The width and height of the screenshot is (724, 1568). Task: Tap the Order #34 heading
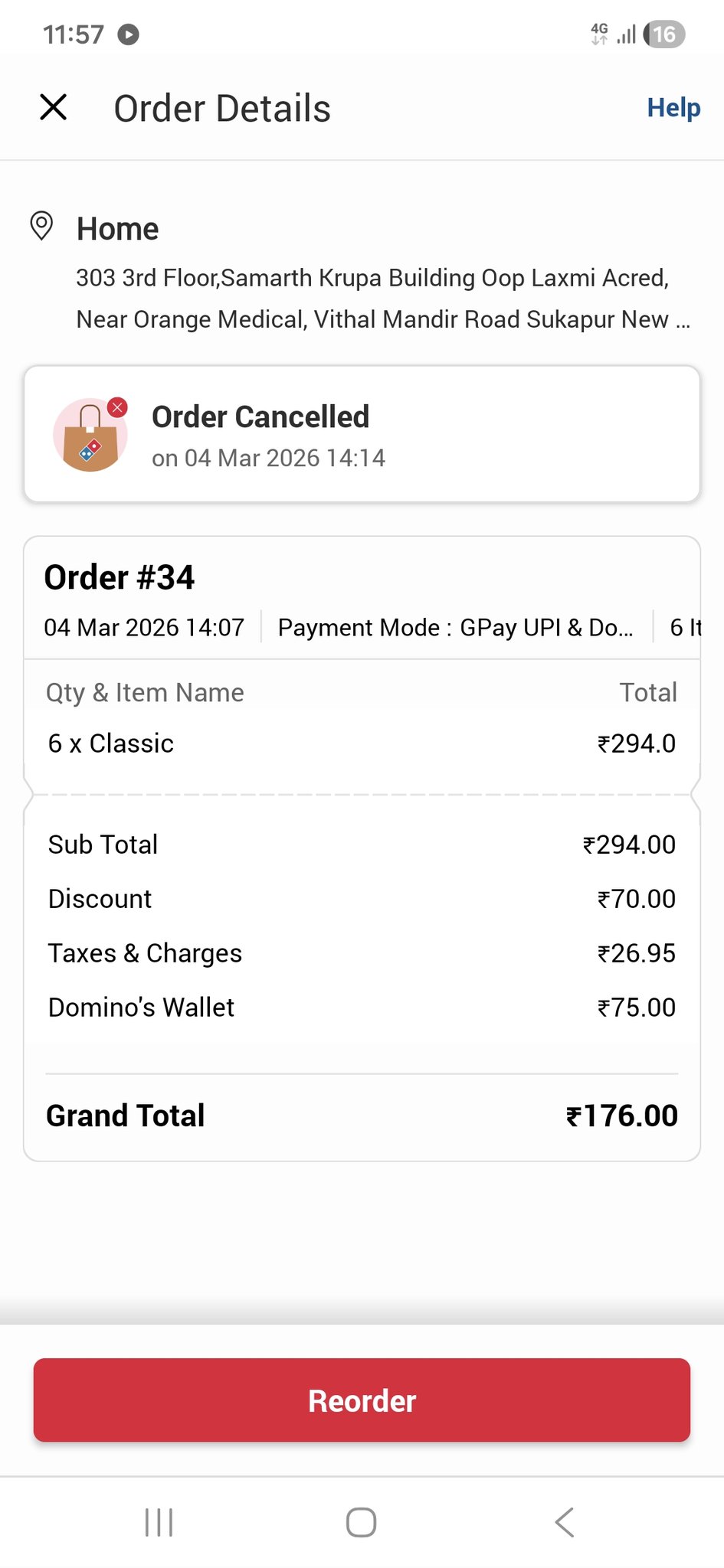point(120,577)
